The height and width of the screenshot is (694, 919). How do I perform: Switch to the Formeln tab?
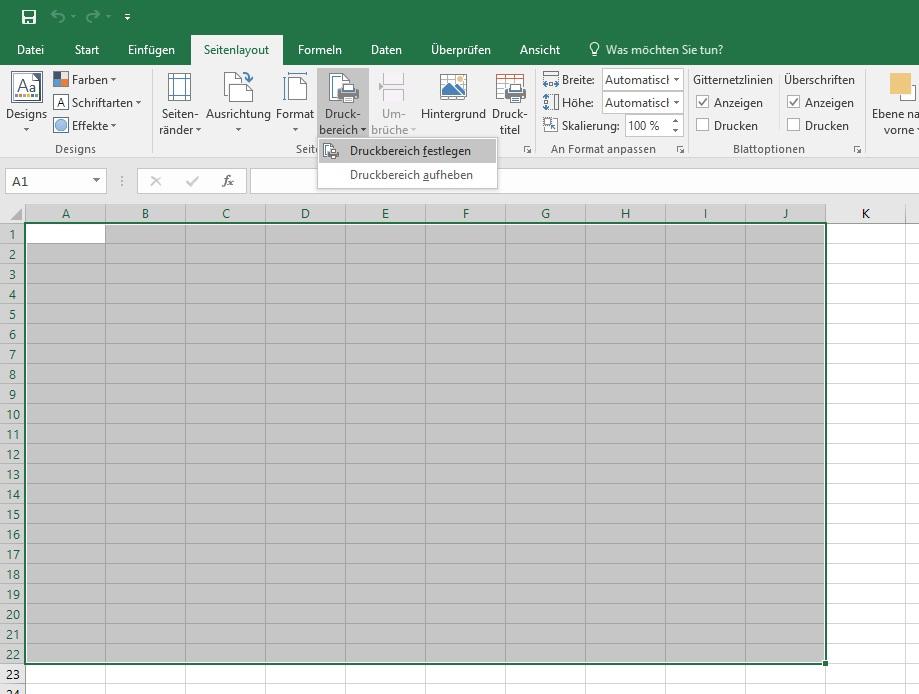click(319, 50)
